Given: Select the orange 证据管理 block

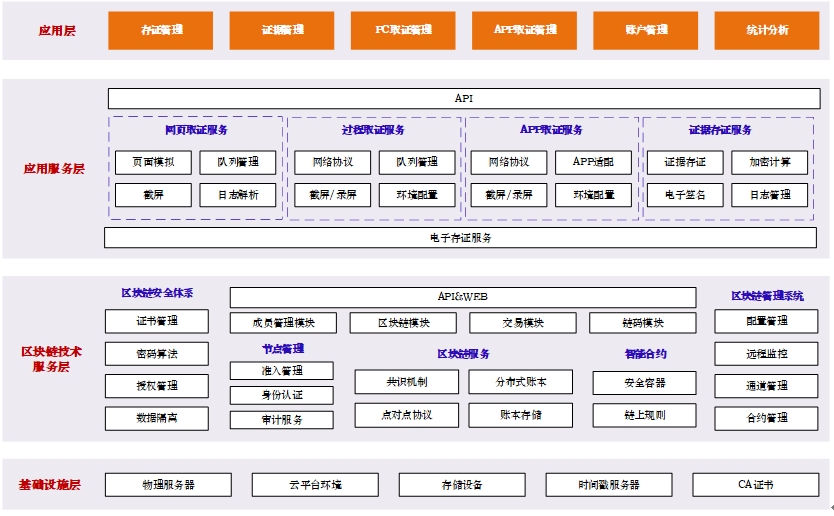Looking at the screenshot, I should click(x=282, y=30).
